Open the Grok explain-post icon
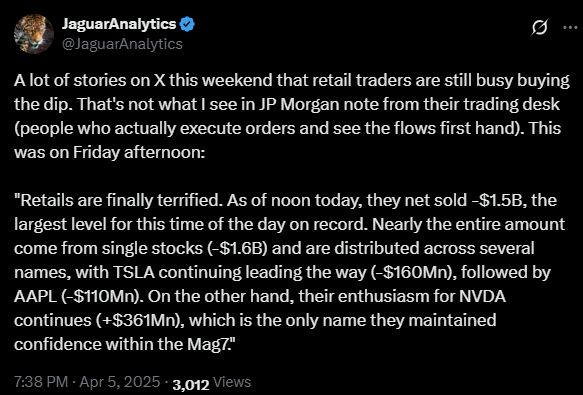The image size is (583, 395). pyautogui.click(x=539, y=27)
